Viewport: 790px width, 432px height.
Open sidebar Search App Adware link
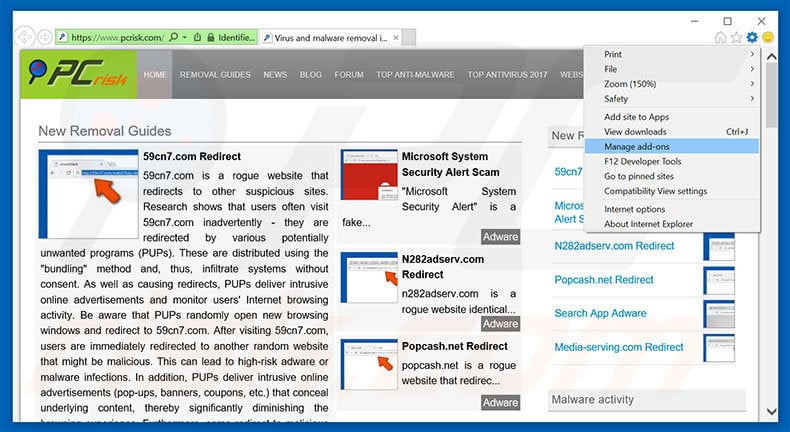tap(600, 313)
